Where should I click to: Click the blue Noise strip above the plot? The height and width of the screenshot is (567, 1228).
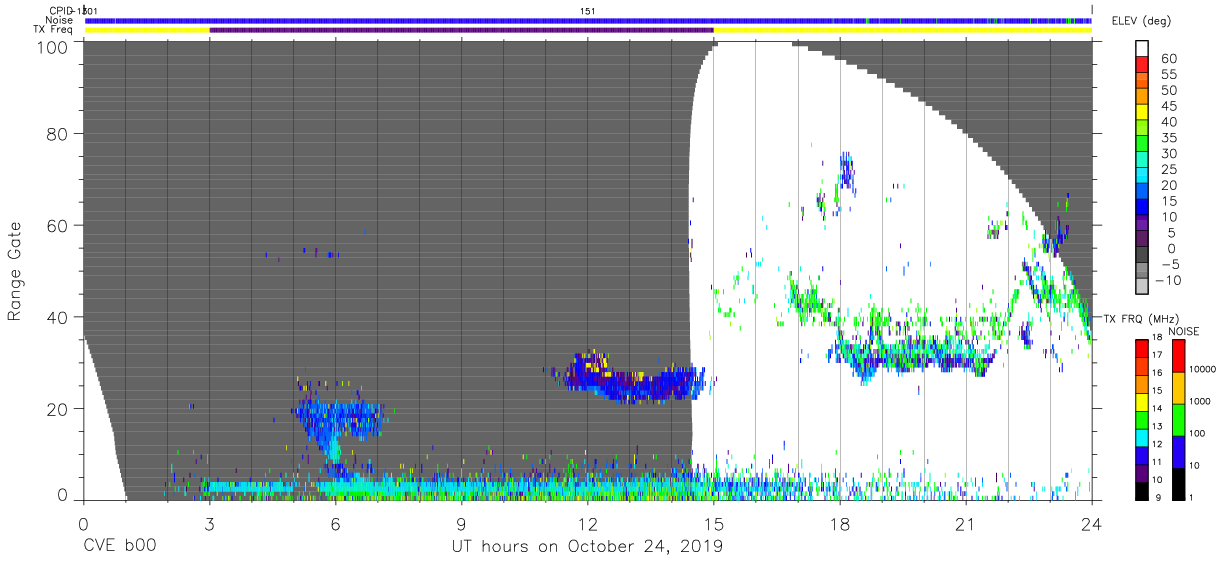[x=588, y=20]
